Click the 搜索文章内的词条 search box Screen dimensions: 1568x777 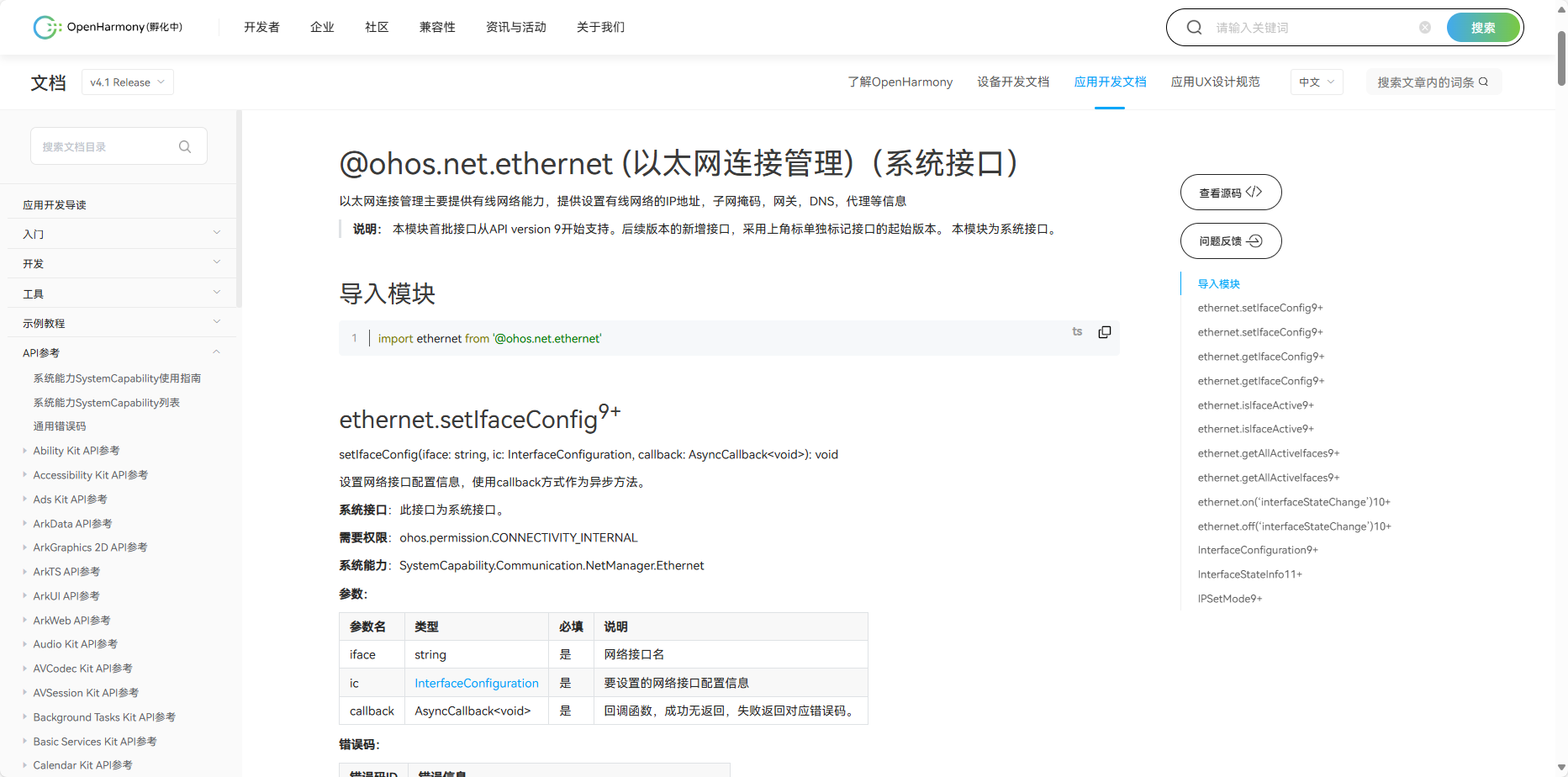(1433, 82)
